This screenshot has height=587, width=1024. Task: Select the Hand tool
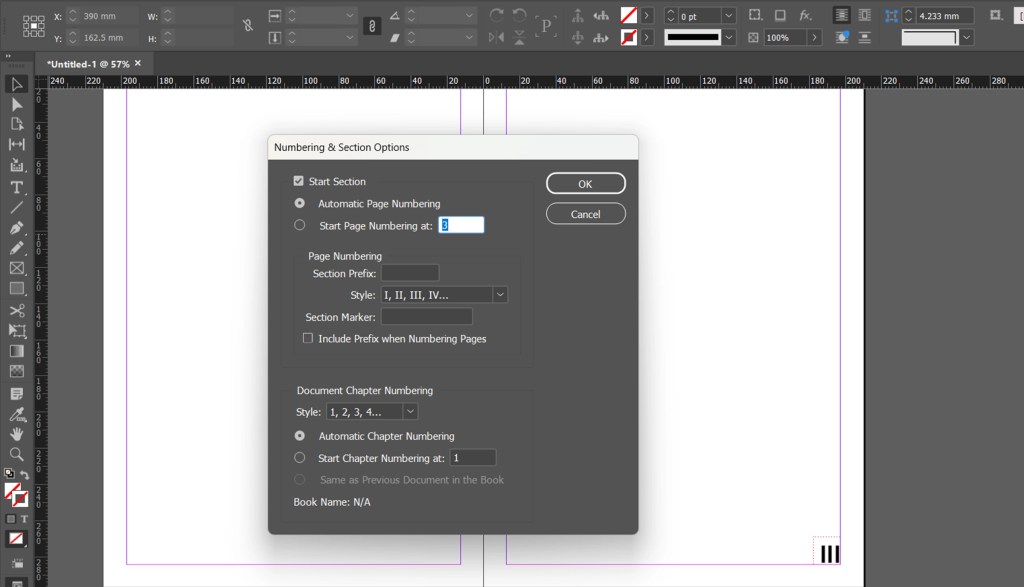pos(16,434)
